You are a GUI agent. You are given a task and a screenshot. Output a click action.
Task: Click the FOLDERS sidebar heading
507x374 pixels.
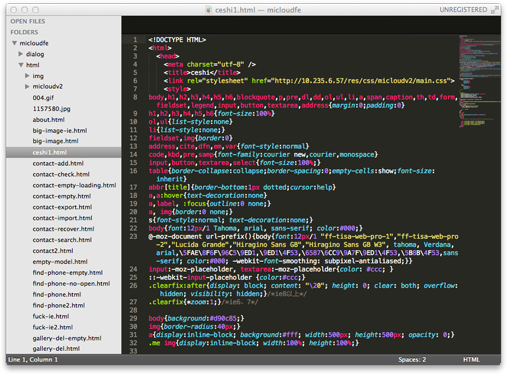[24, 32]
